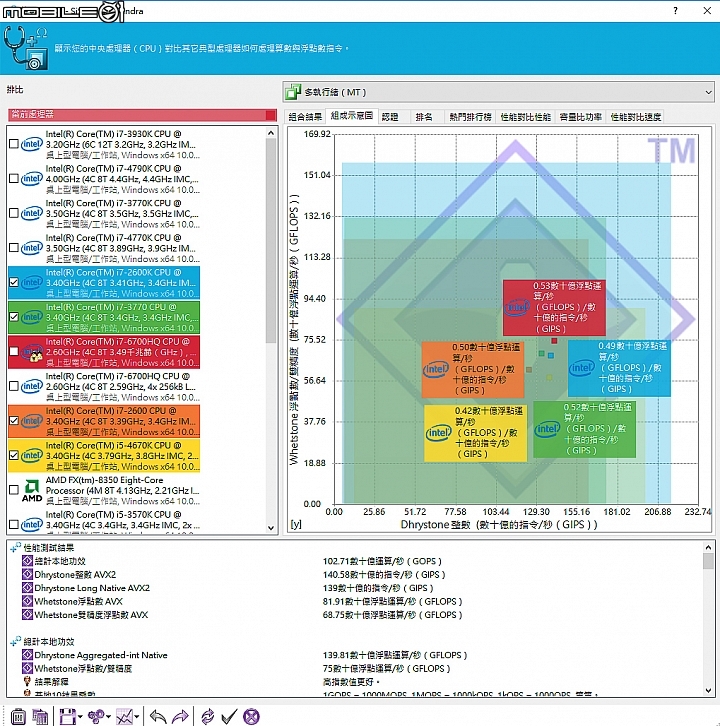
Task: Click processor list scrollbar up arrow
Action: 271,133
